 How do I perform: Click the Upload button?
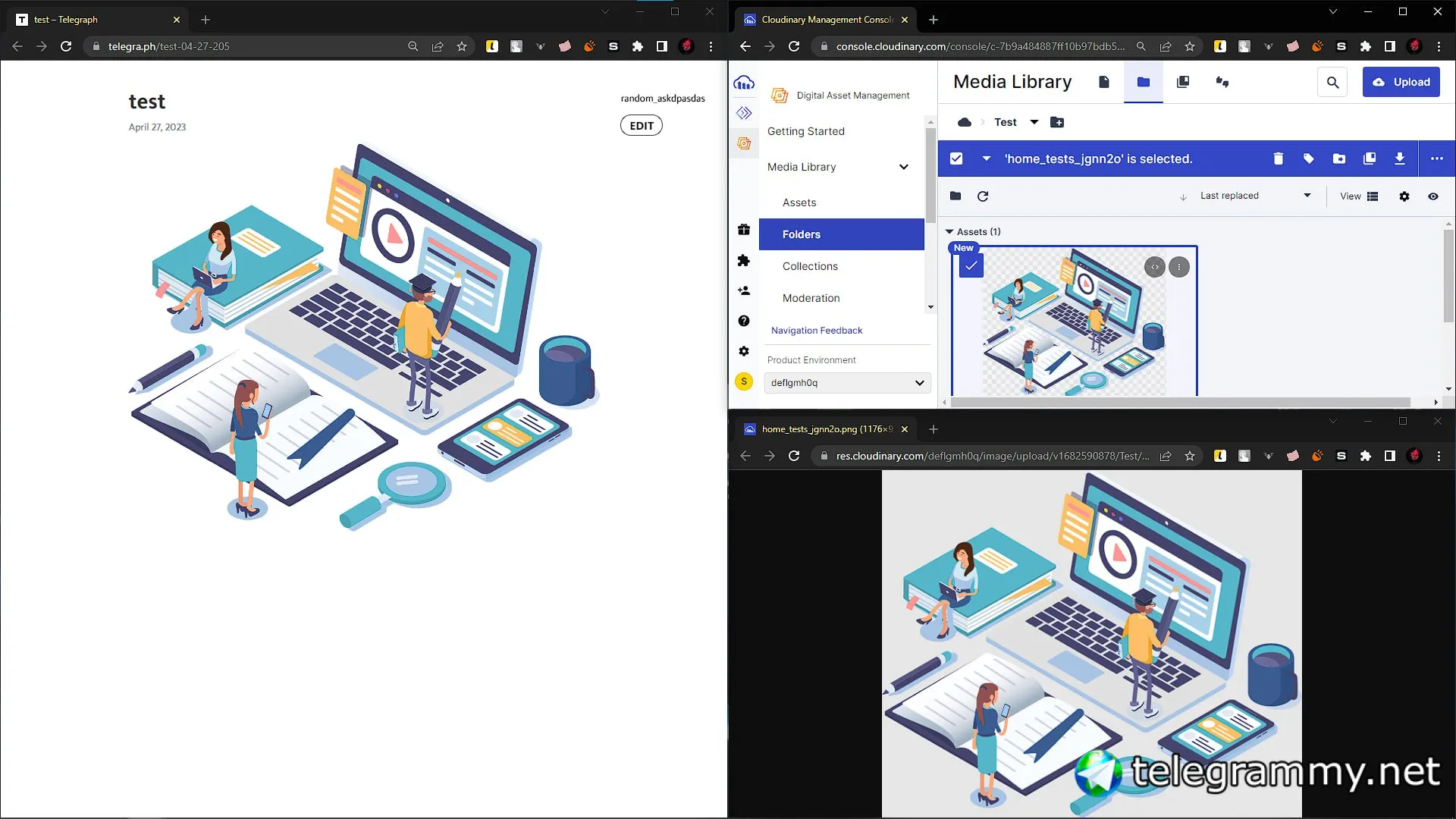pos(1401,82)
